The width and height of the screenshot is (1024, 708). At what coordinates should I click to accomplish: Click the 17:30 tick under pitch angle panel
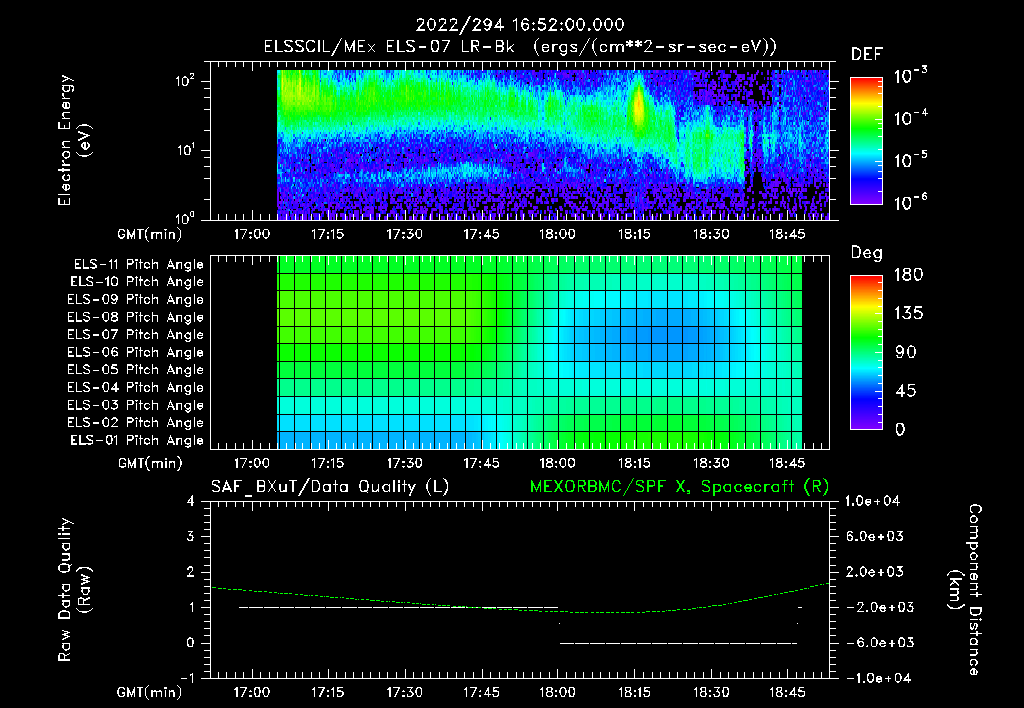[404, 464]
